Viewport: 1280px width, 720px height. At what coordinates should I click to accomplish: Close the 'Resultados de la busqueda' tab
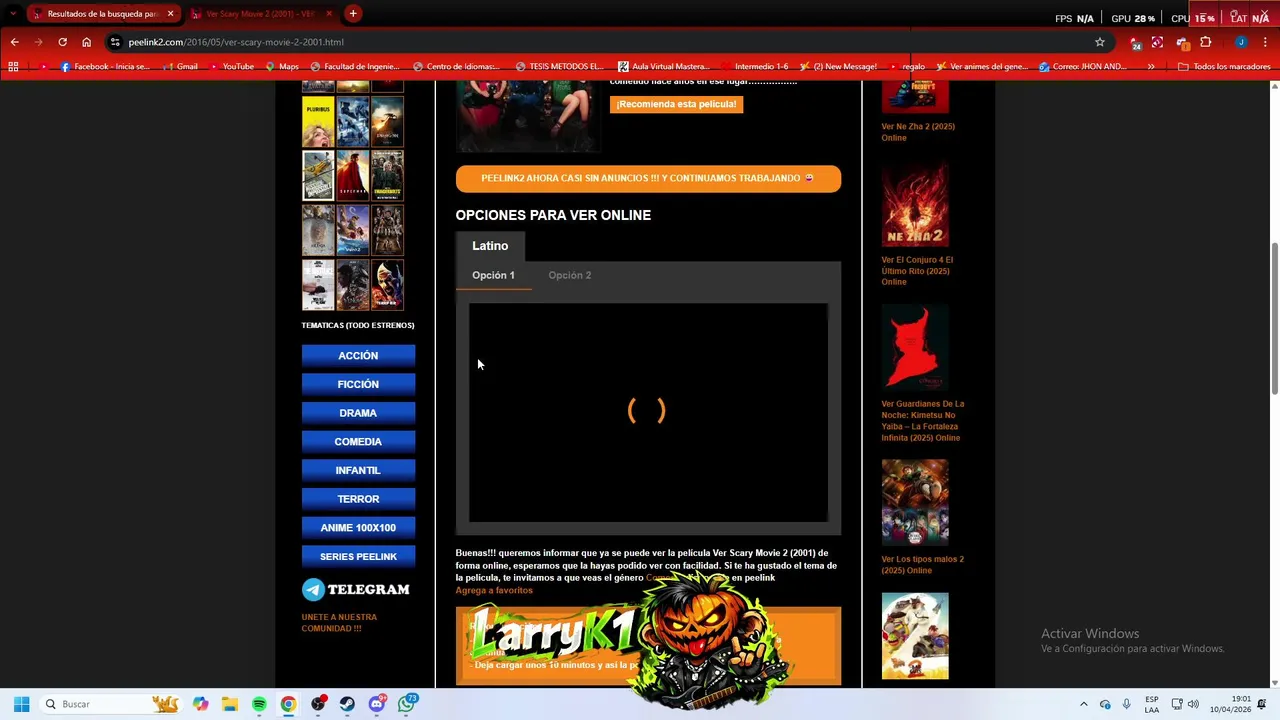[170, 14]
